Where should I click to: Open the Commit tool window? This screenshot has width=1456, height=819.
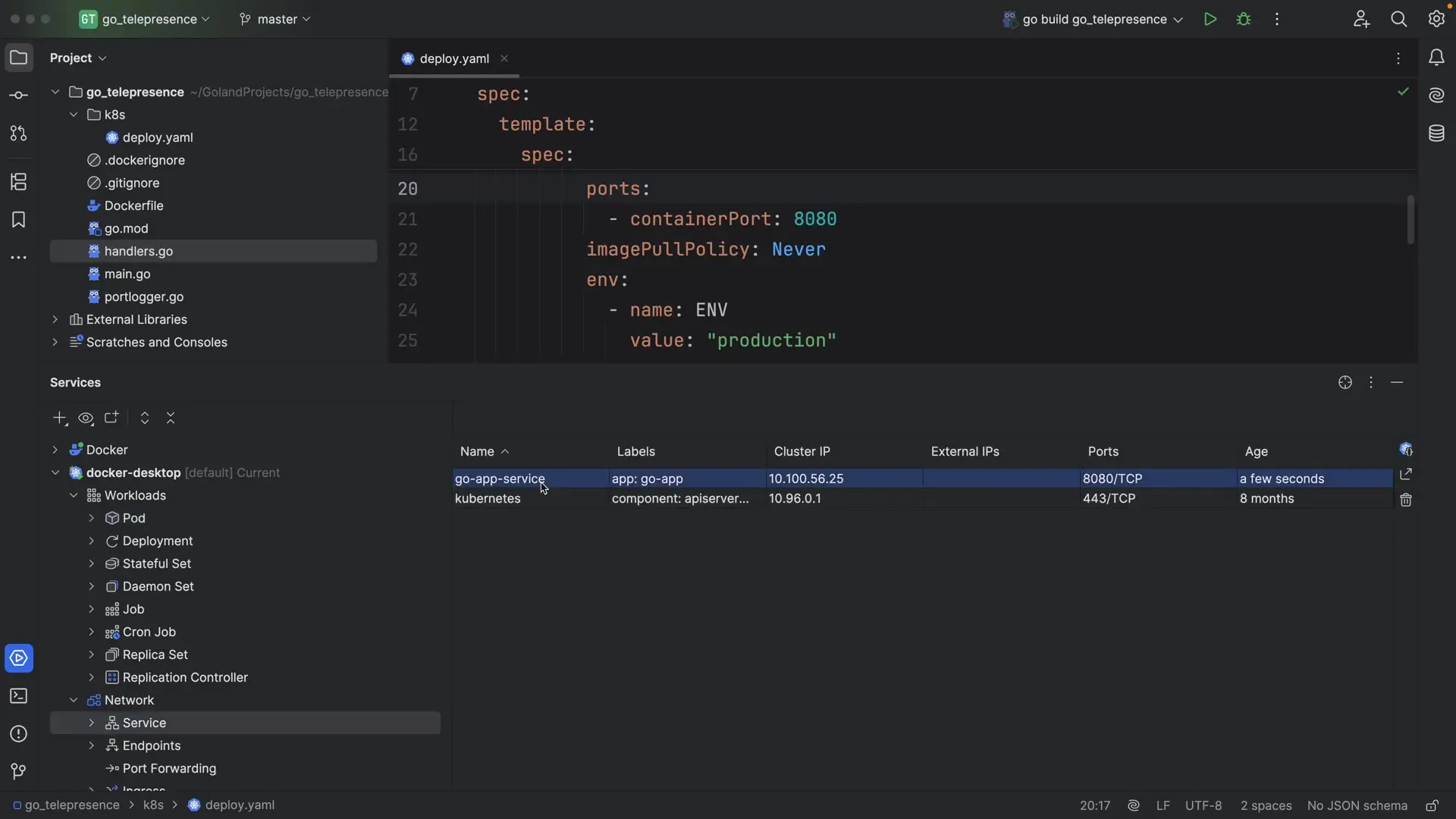tap(19, 96)
